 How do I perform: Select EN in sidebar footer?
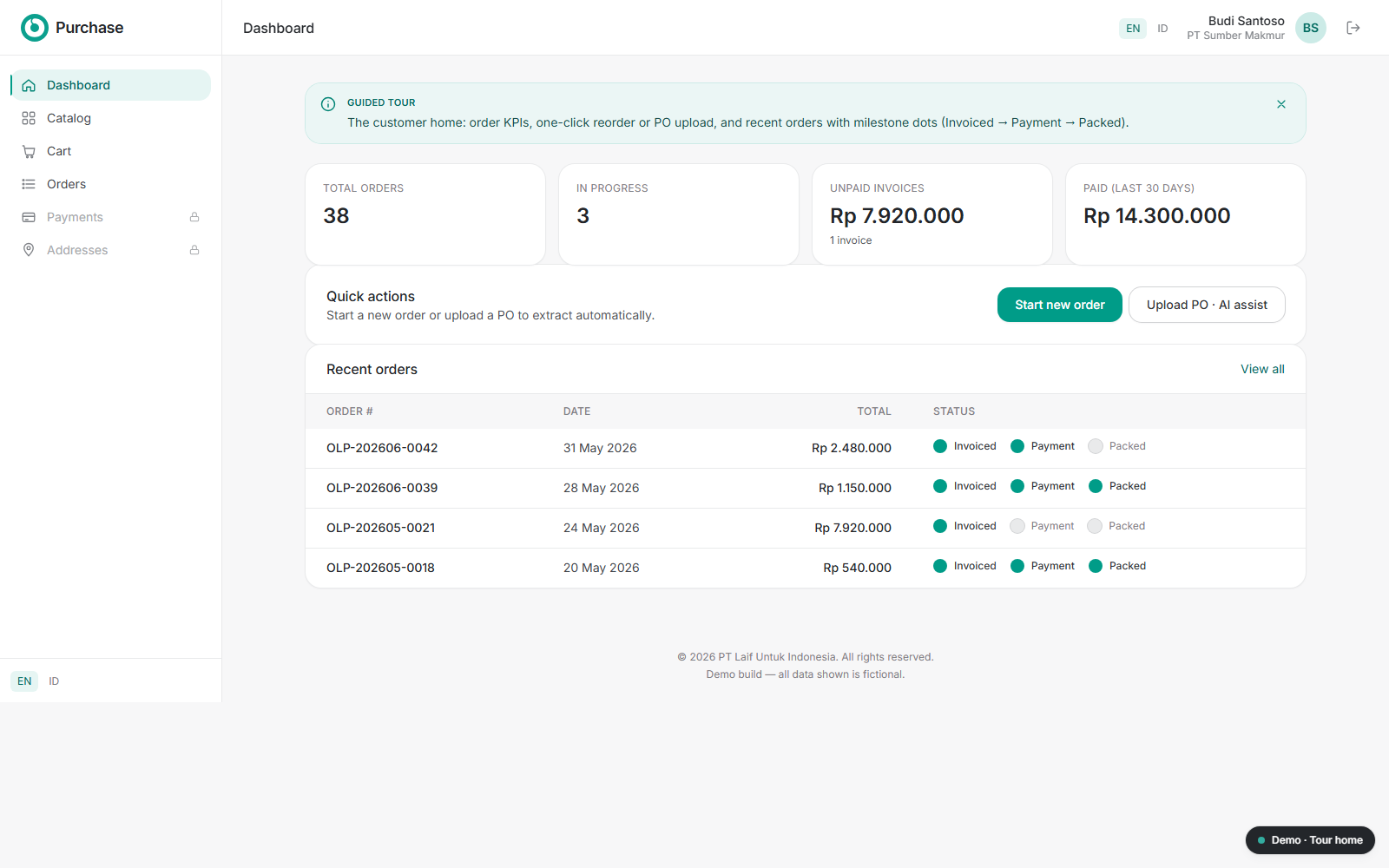pos(24,681)
